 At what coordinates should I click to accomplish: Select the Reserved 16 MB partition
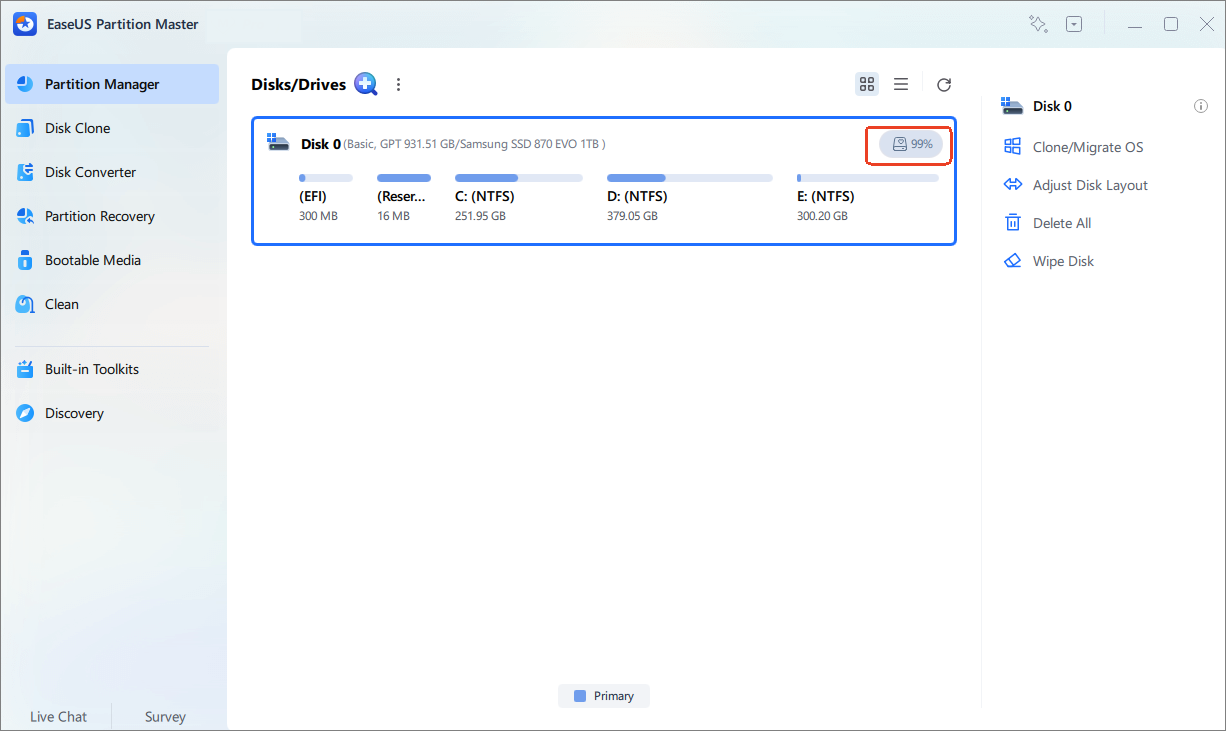point(404,199)
